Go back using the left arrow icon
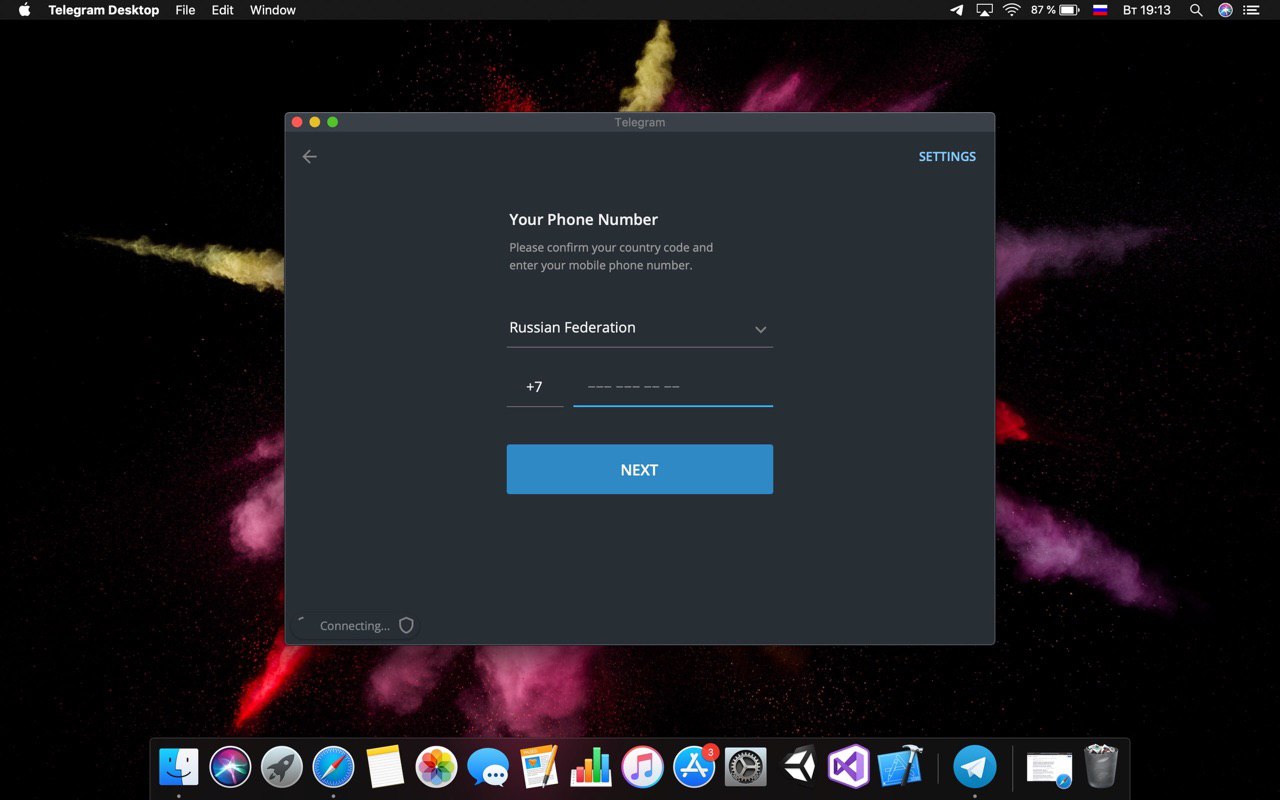Image resolution: width=1280 pixels, height=800 pixels. (310, 156)
